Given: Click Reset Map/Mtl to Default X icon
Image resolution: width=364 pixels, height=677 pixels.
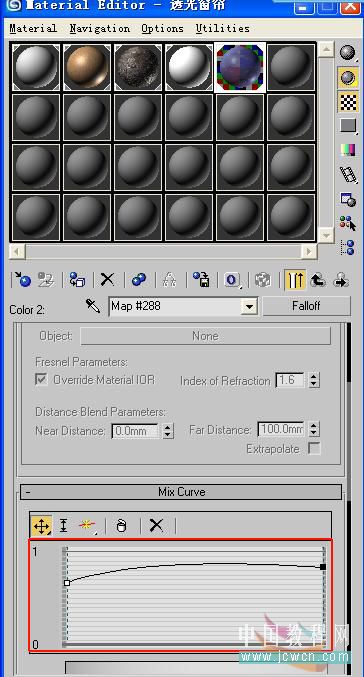Looking at the screenshot, I should [108, 280].
